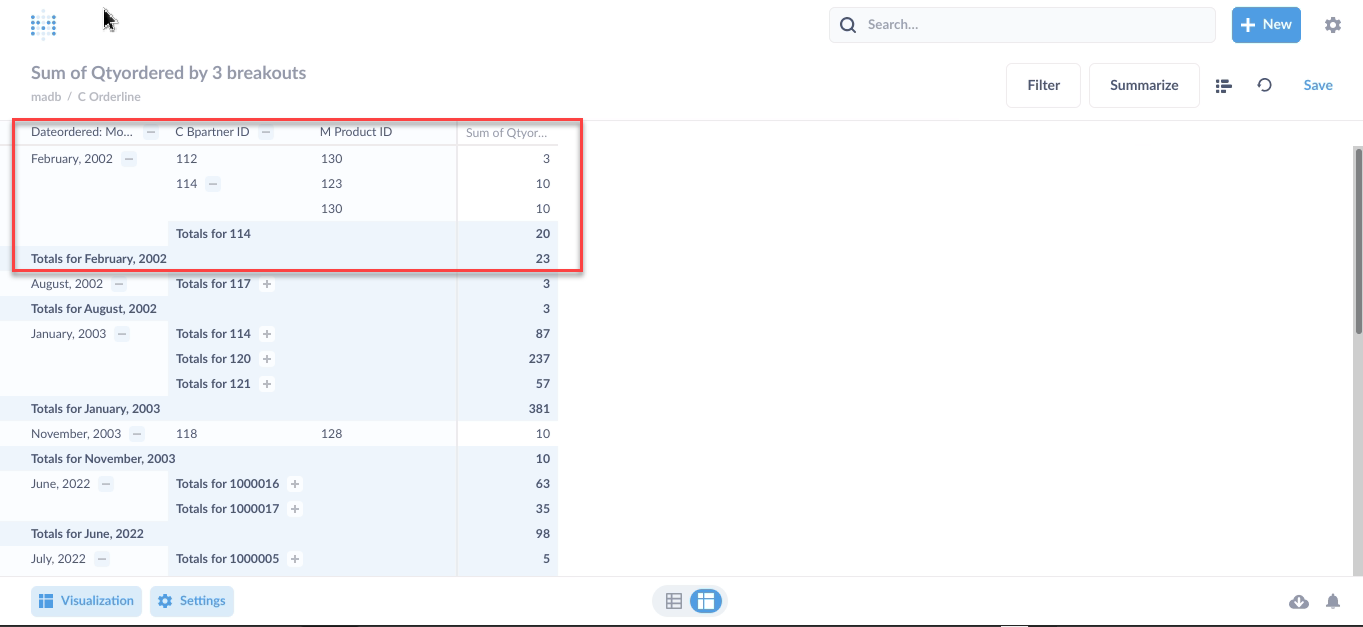Open the Settings panel at bottom
Image resolution: width=1363 pixels, height=627 pixels.
click(x=192, y=601)
